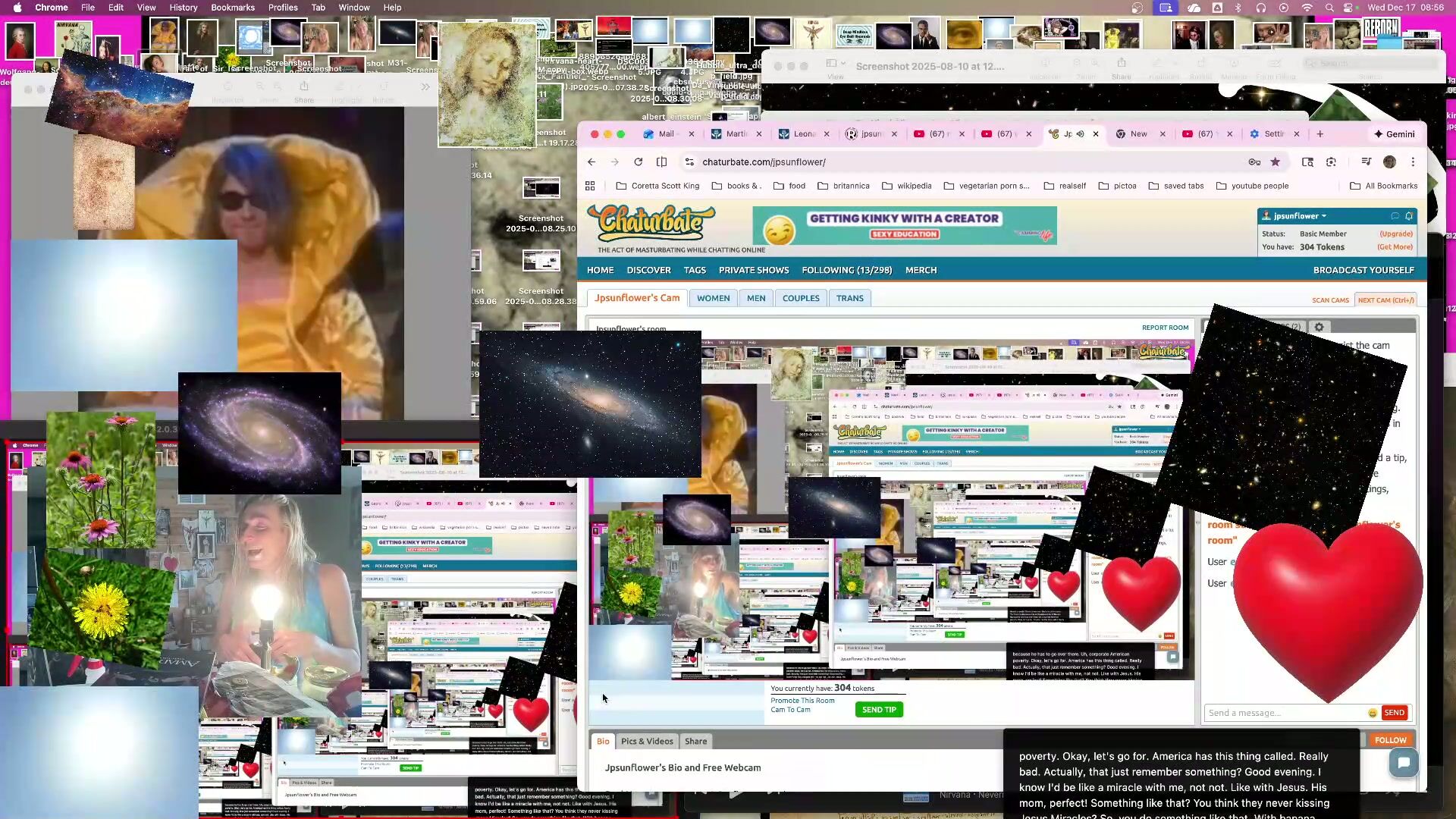Open the Chrome site info icon beside the URL

689,162
